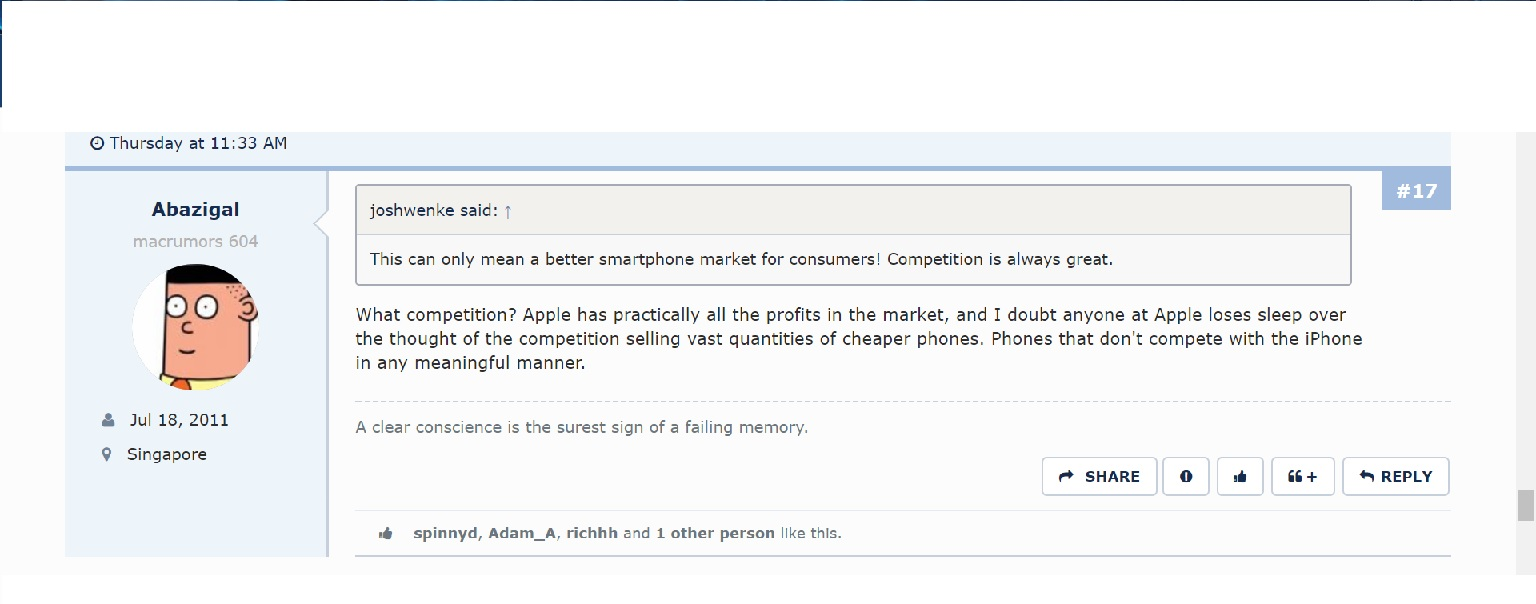Click the thumbs-up like button

(x=1240, y=477)
